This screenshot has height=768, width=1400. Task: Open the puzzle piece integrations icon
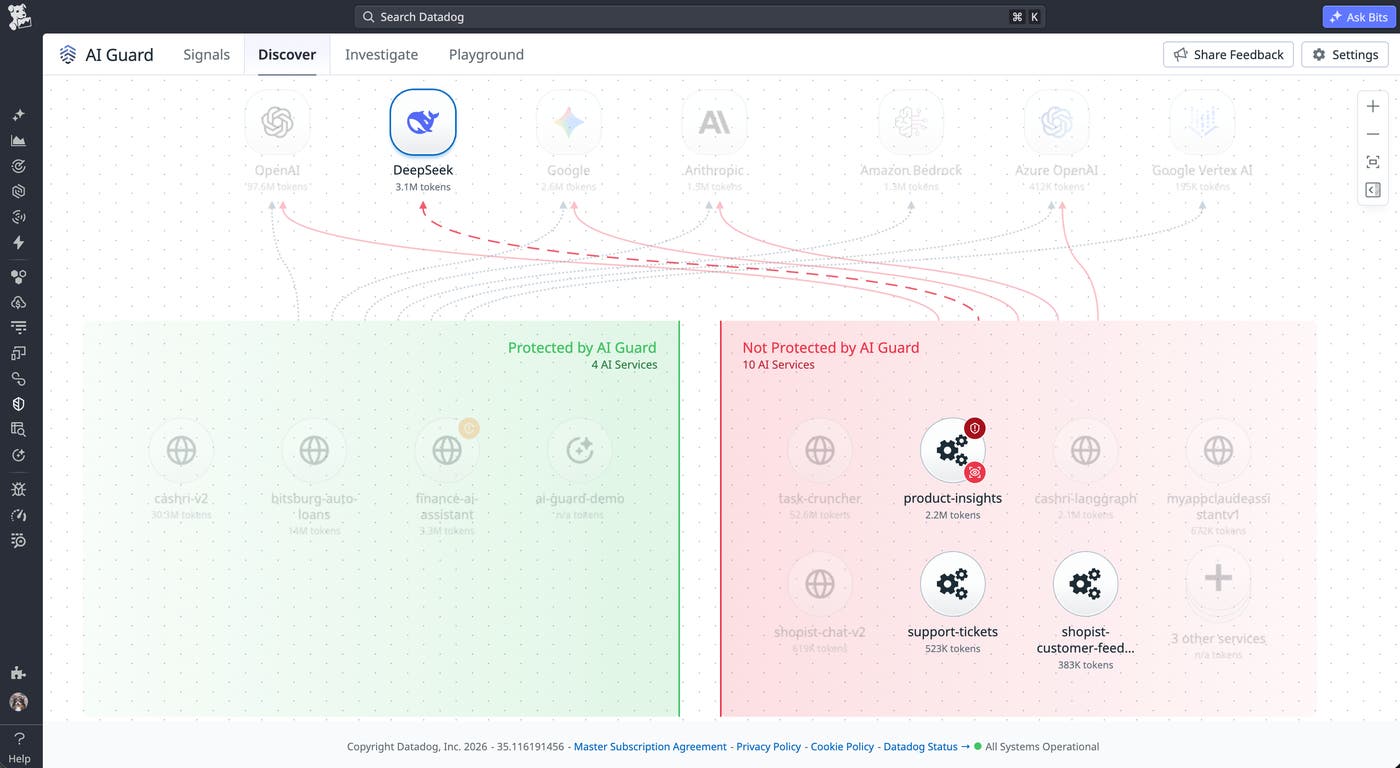[x=18, y=673]
